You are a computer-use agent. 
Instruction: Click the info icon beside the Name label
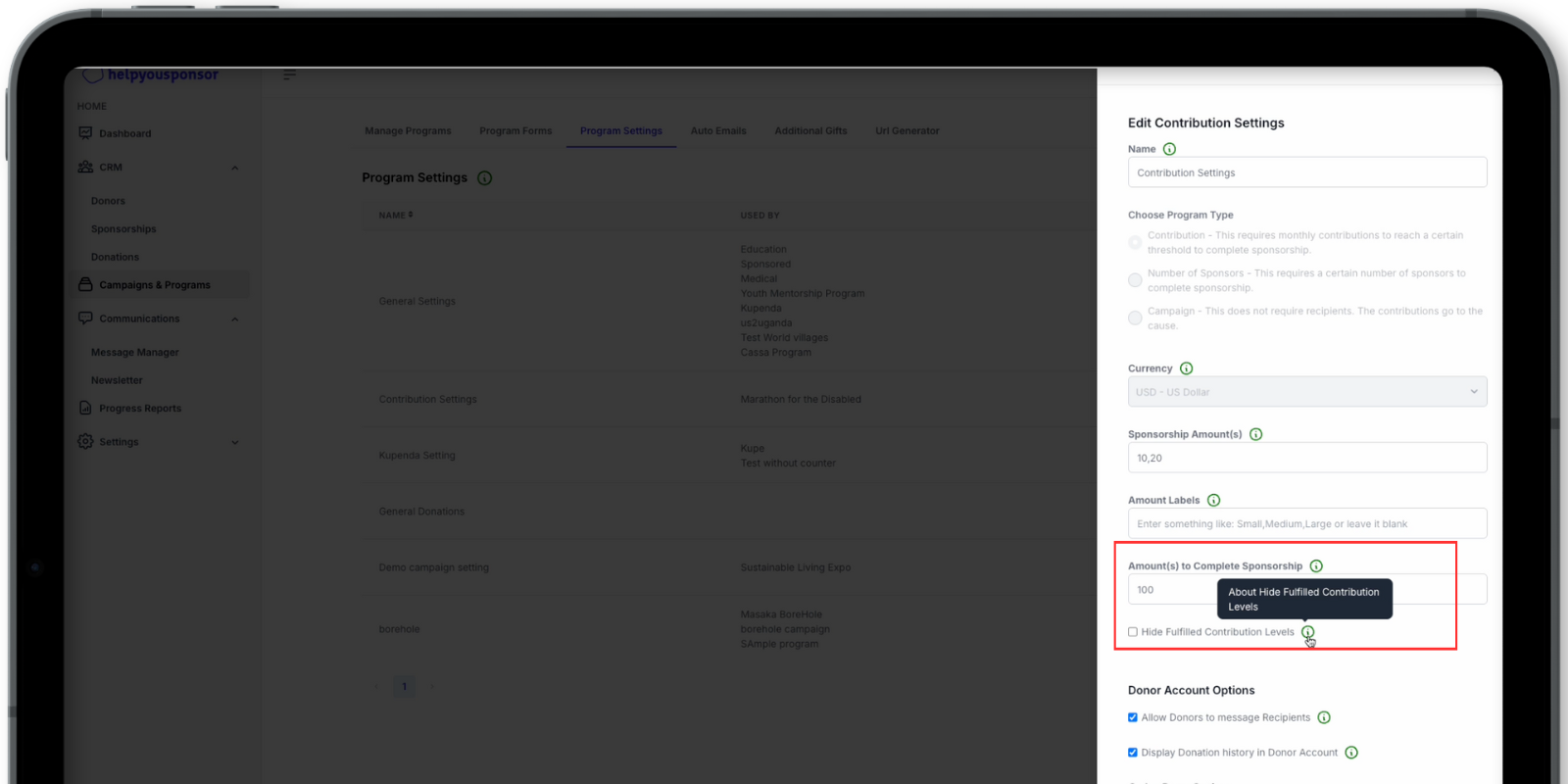1169,149
